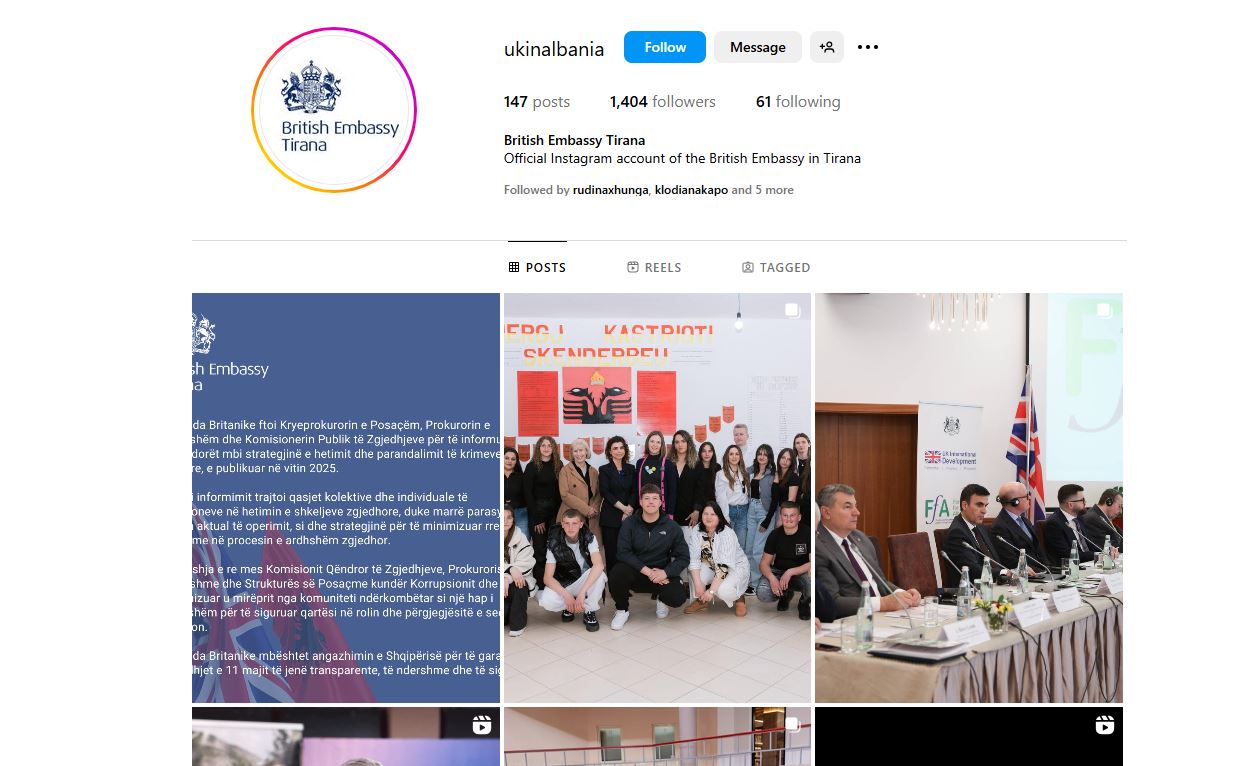Viewport: 1236px width, 766px height.
Task: Open klodianakapo's profile link
Action: (x=691, y=190)
